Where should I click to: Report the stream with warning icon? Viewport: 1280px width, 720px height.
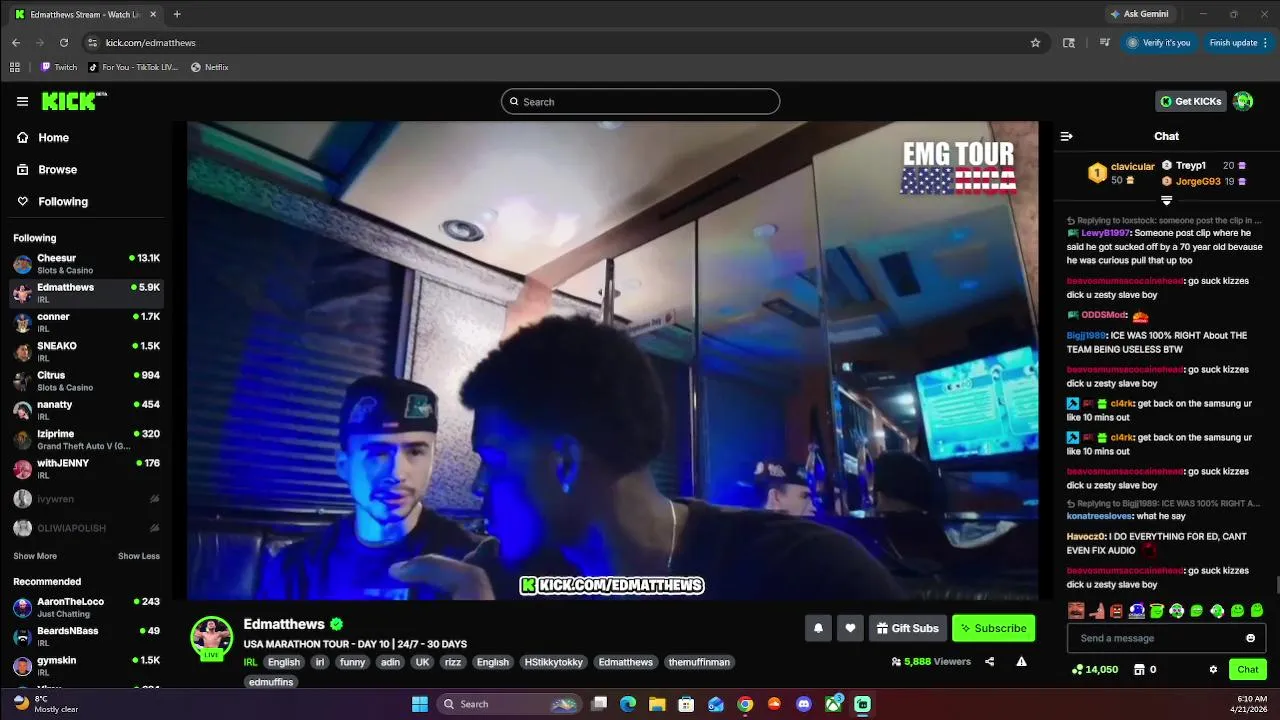point(1021,661)
